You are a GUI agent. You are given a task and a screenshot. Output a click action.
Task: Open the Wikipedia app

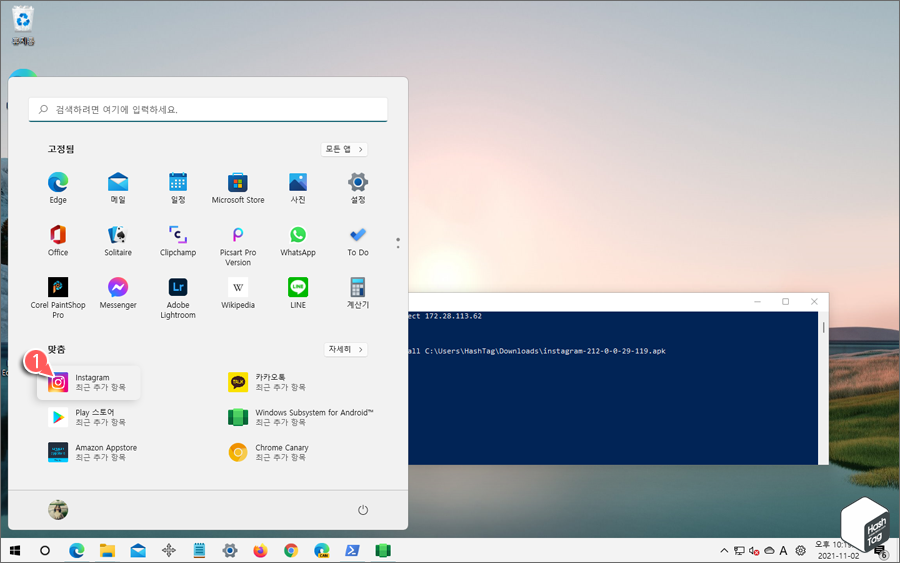coord(238,293)
